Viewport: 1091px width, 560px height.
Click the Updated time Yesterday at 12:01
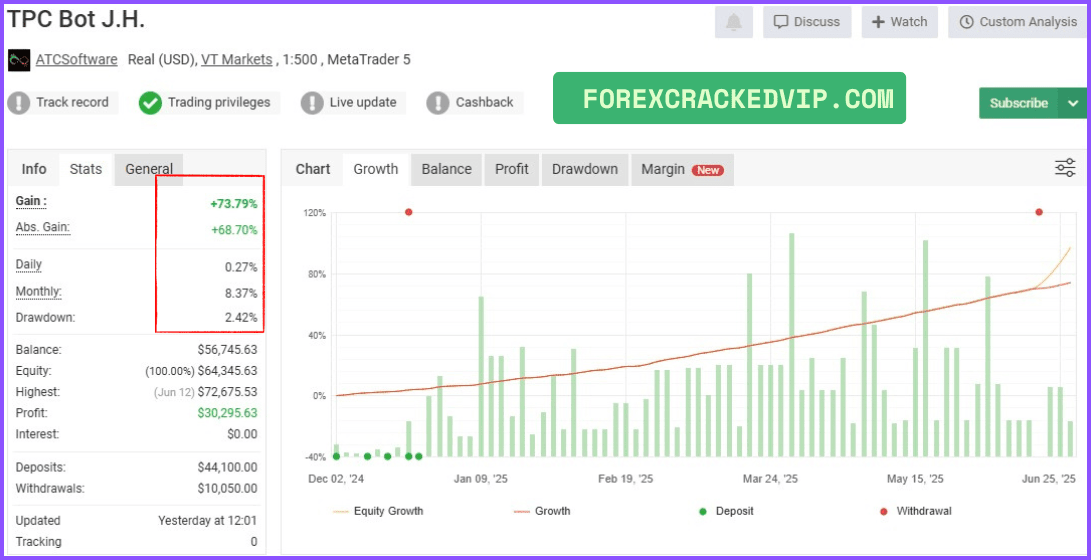click(x=207, y=520)
